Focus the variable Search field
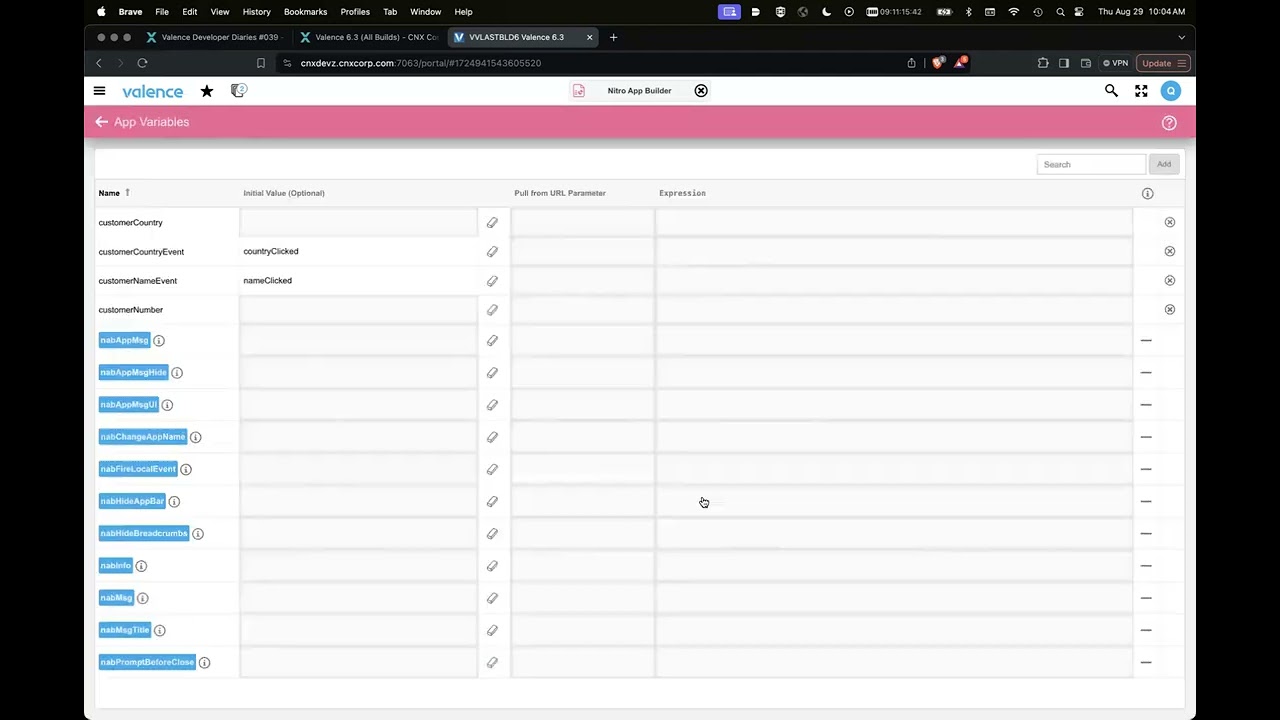Screen dimensions: 1280x720 tap(1091, 164)
